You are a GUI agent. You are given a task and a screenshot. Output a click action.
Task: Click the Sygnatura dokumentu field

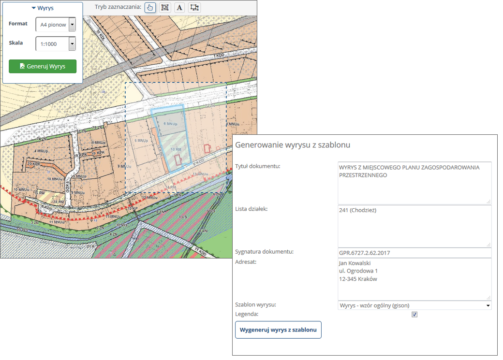point(415,253)
